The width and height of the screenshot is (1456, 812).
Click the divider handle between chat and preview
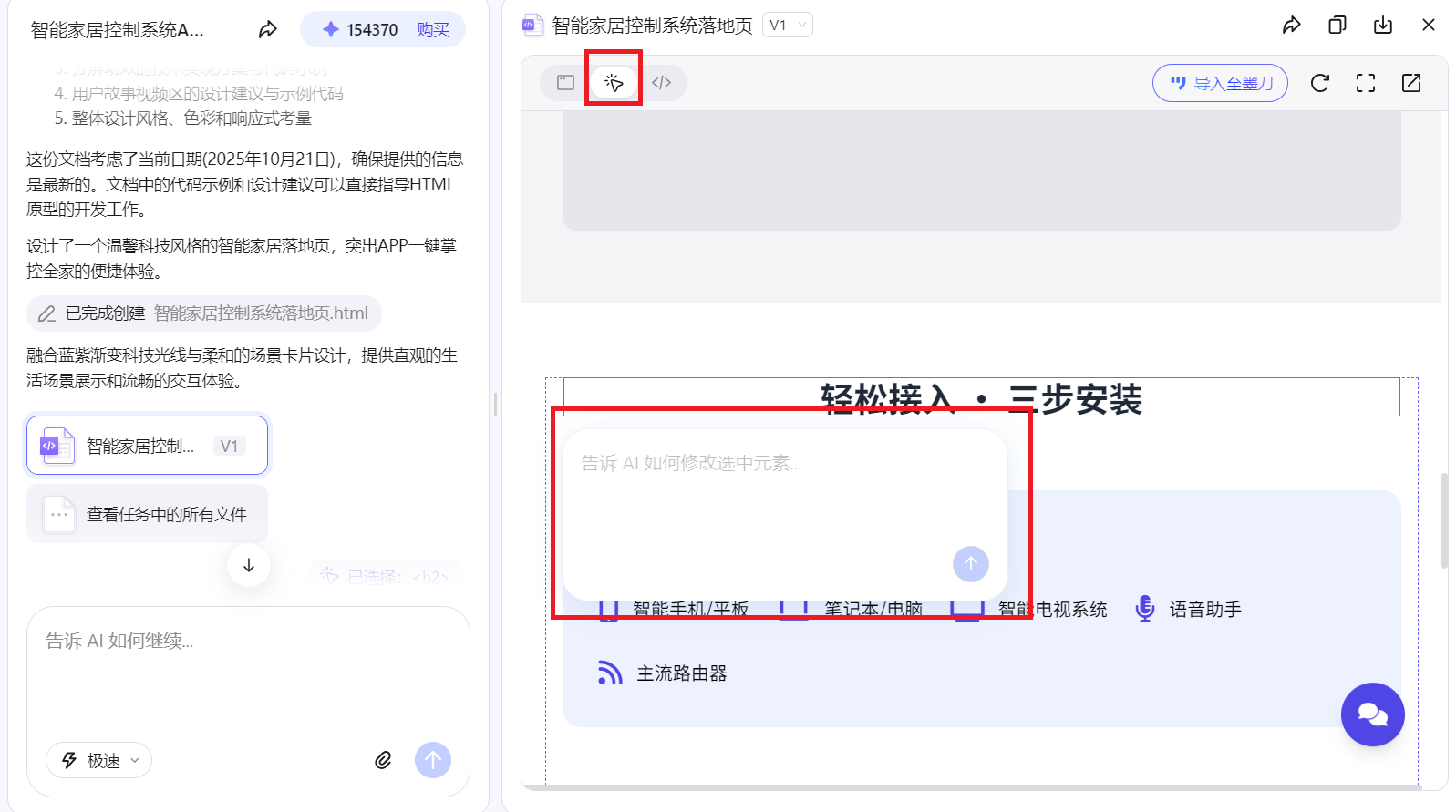pyautogui.click(x=495, y=405)
